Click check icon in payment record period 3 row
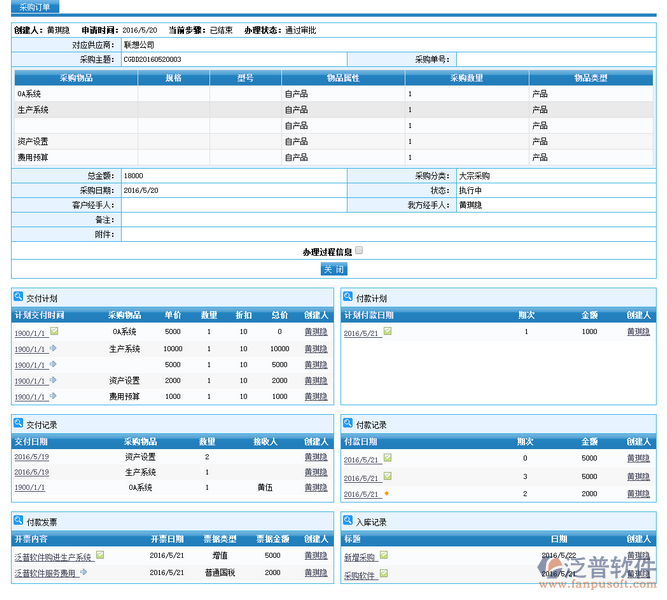The width and height of the screenshot is (667, 600). pyautogui.click(x=388, y=476)
